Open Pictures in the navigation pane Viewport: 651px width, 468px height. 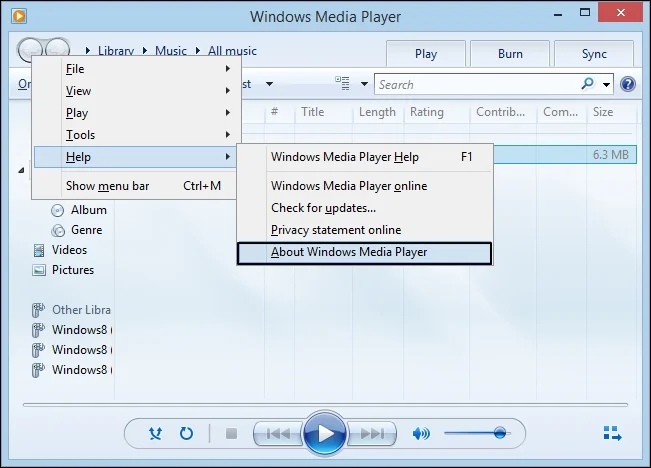tap(73, 270)
